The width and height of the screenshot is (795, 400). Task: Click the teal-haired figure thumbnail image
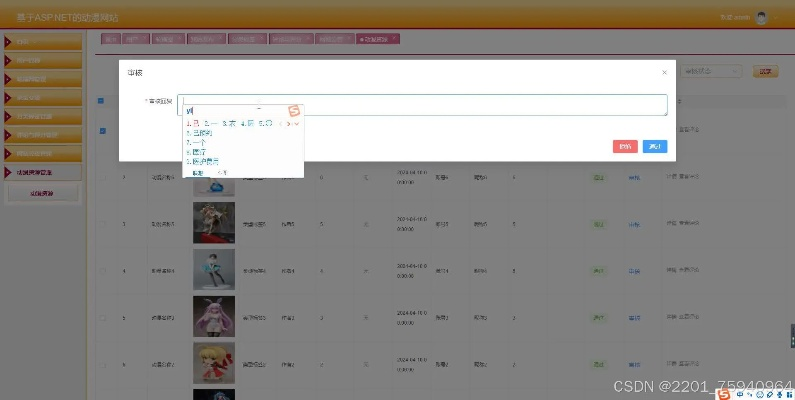click(214, 271)
